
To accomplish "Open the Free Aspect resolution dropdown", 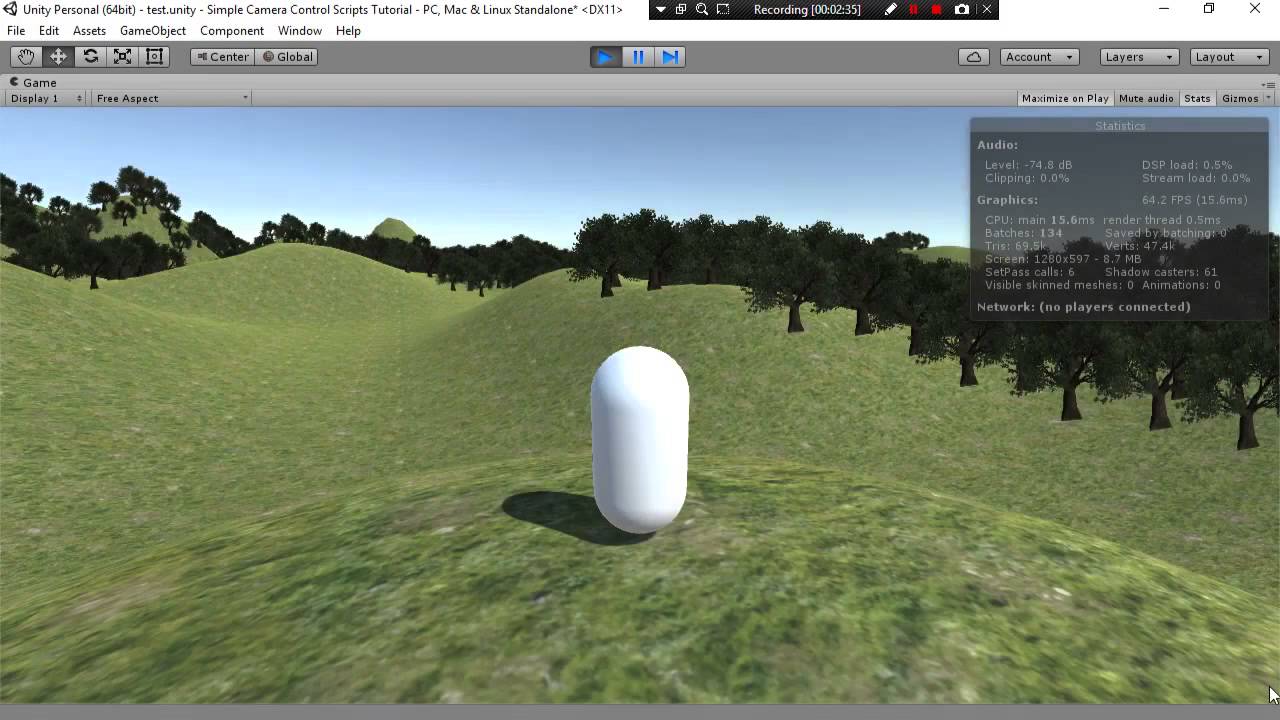I will pos(170,98).
